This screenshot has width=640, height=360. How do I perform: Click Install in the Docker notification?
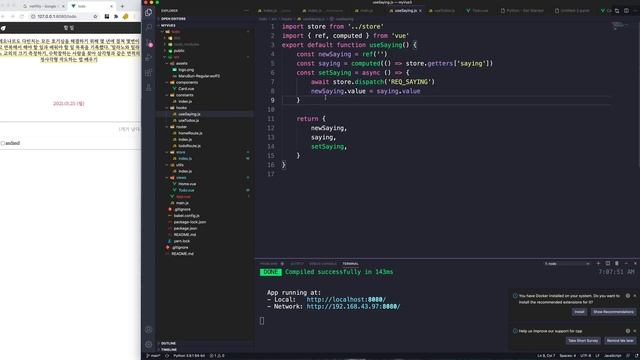(x=579, y=312)
